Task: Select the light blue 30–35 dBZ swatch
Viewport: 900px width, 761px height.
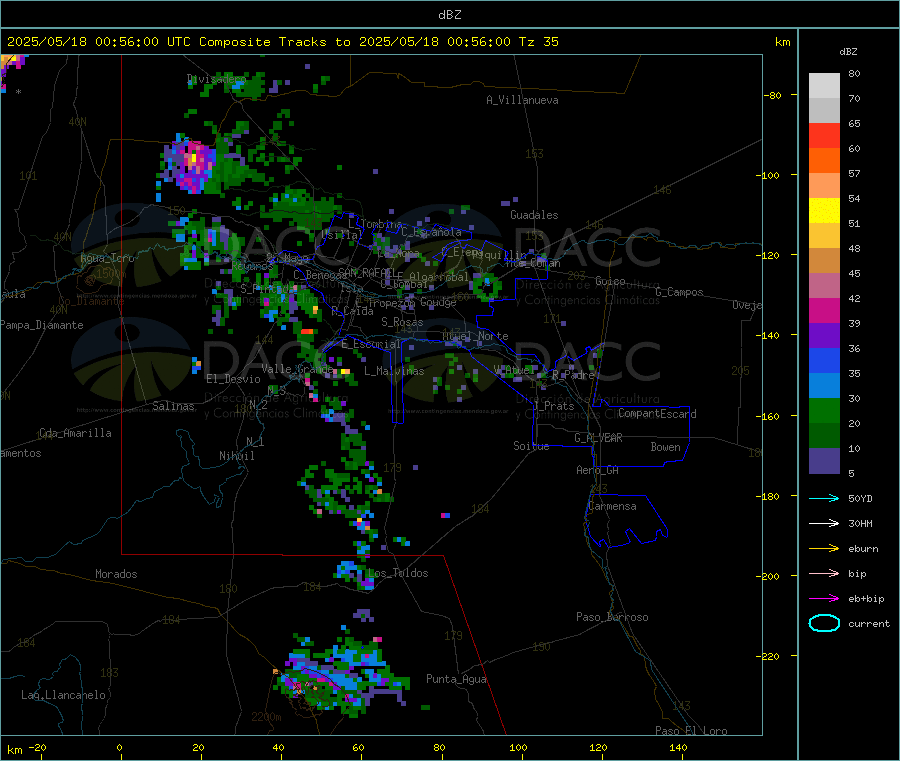Action: [x=824, y=386]
